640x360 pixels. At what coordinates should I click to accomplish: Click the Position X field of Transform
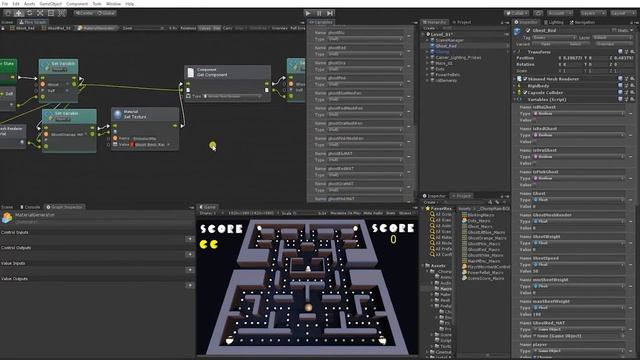[x=573, y=58]
